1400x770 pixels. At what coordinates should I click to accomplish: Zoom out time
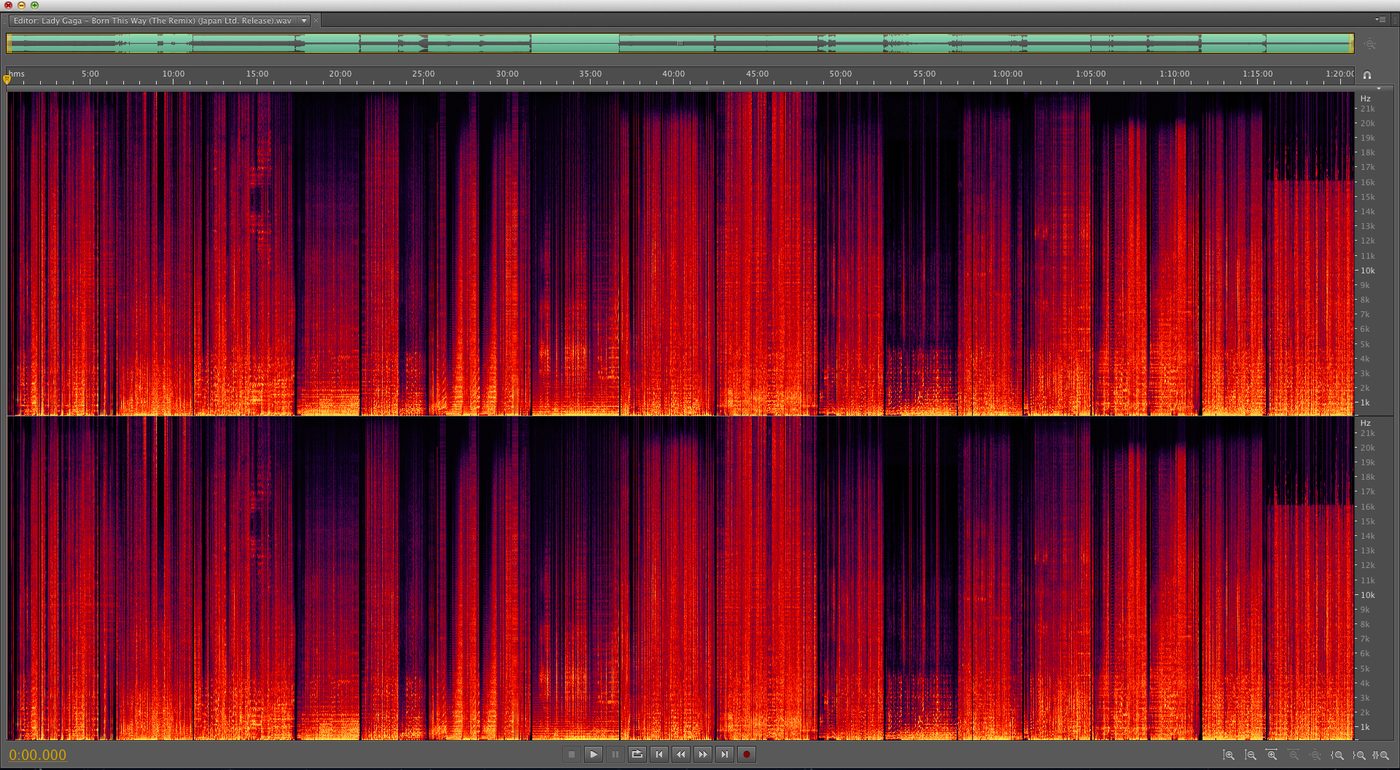(1294, 755)
